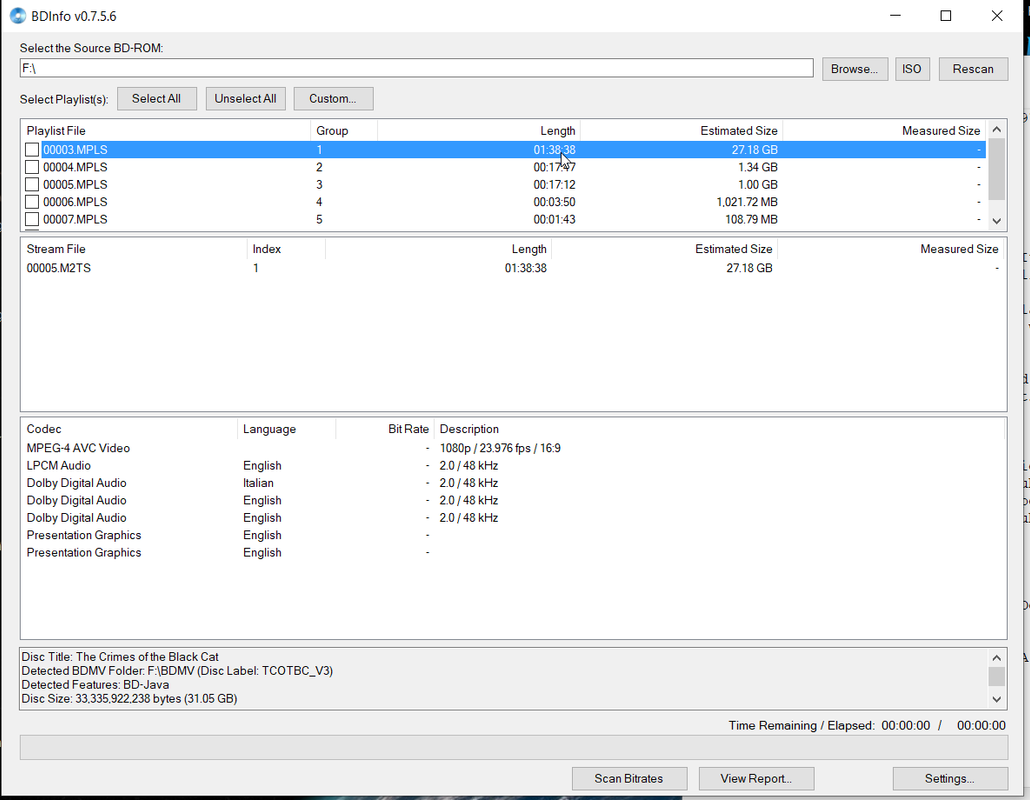Screen dimensions: 1030x800
Task: Click Unselect All button
Action: [246, 99]
